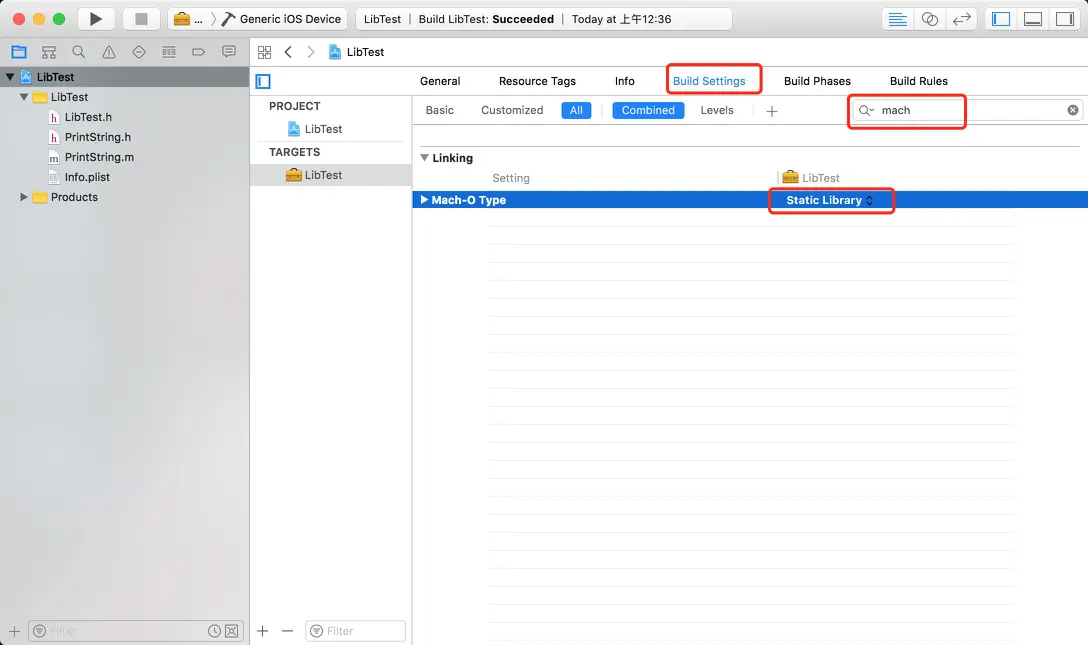Go back in editor history
This screenshot has width=1088, height=645.
288,52
